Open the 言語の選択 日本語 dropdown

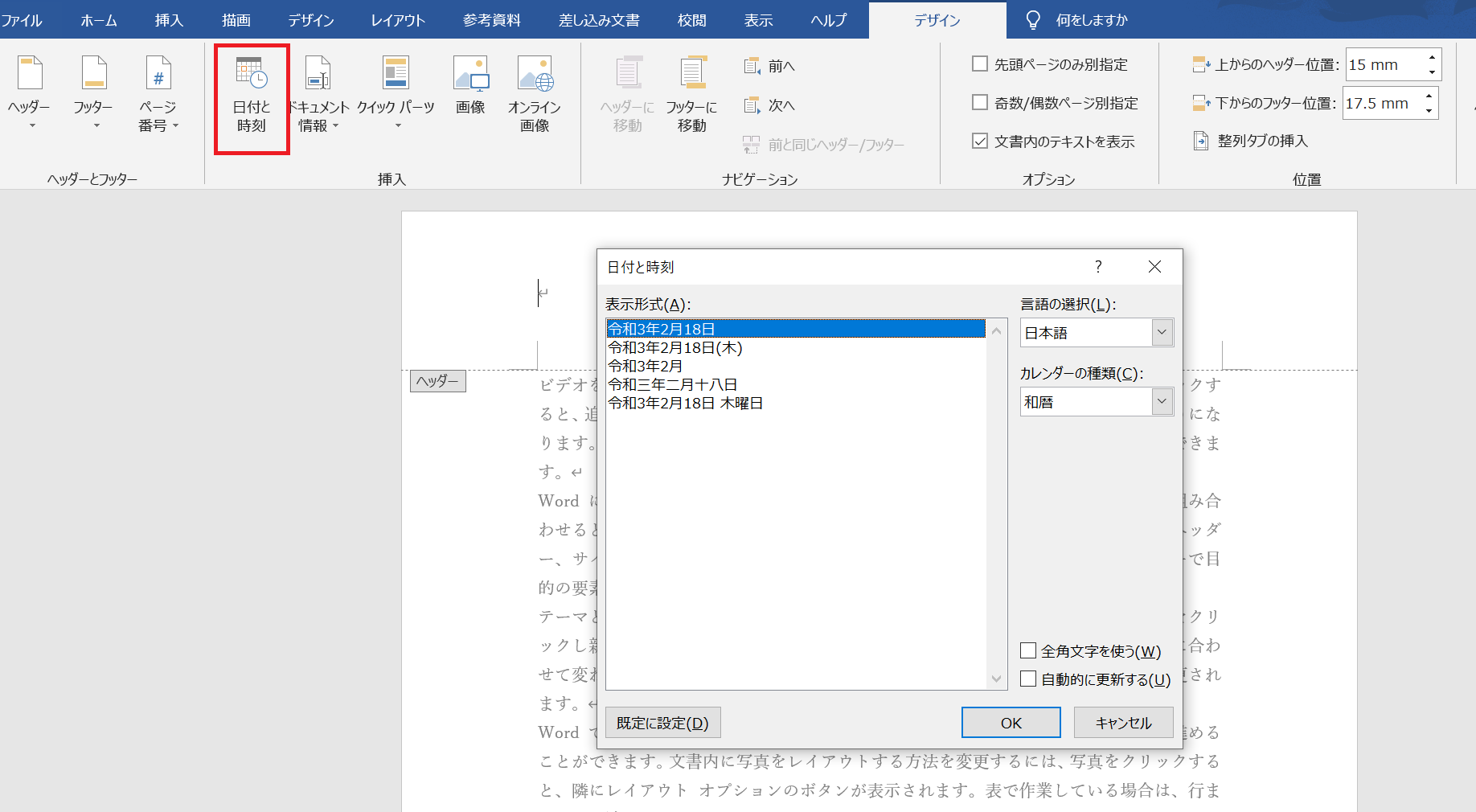coord(1162,333)
